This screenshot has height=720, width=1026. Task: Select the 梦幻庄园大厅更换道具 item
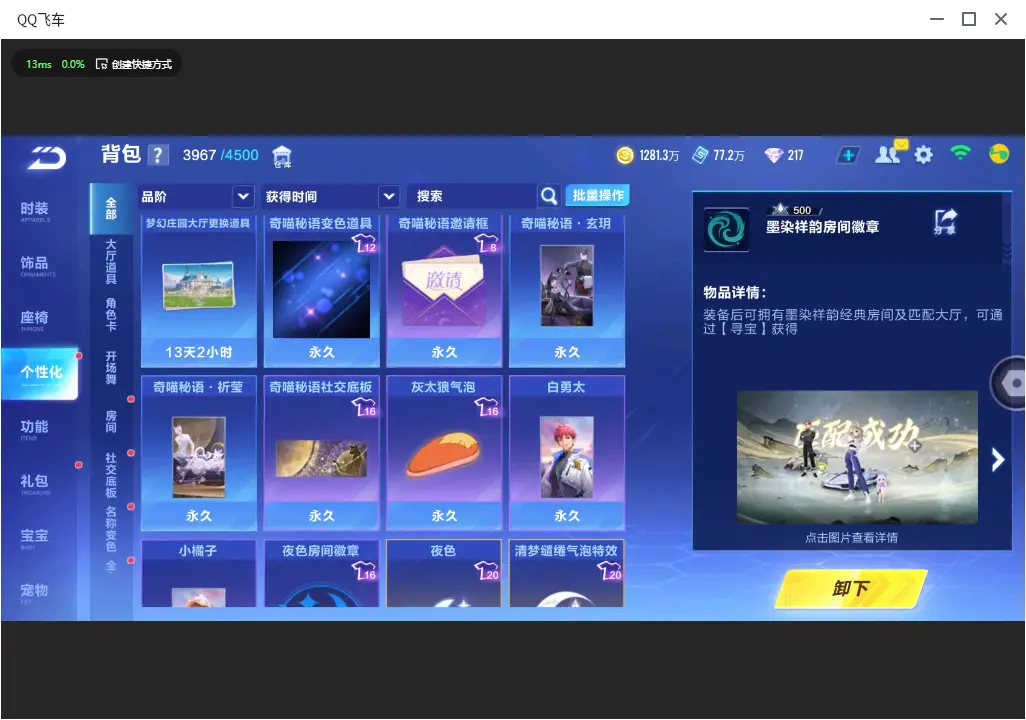[x=199, y=291]
